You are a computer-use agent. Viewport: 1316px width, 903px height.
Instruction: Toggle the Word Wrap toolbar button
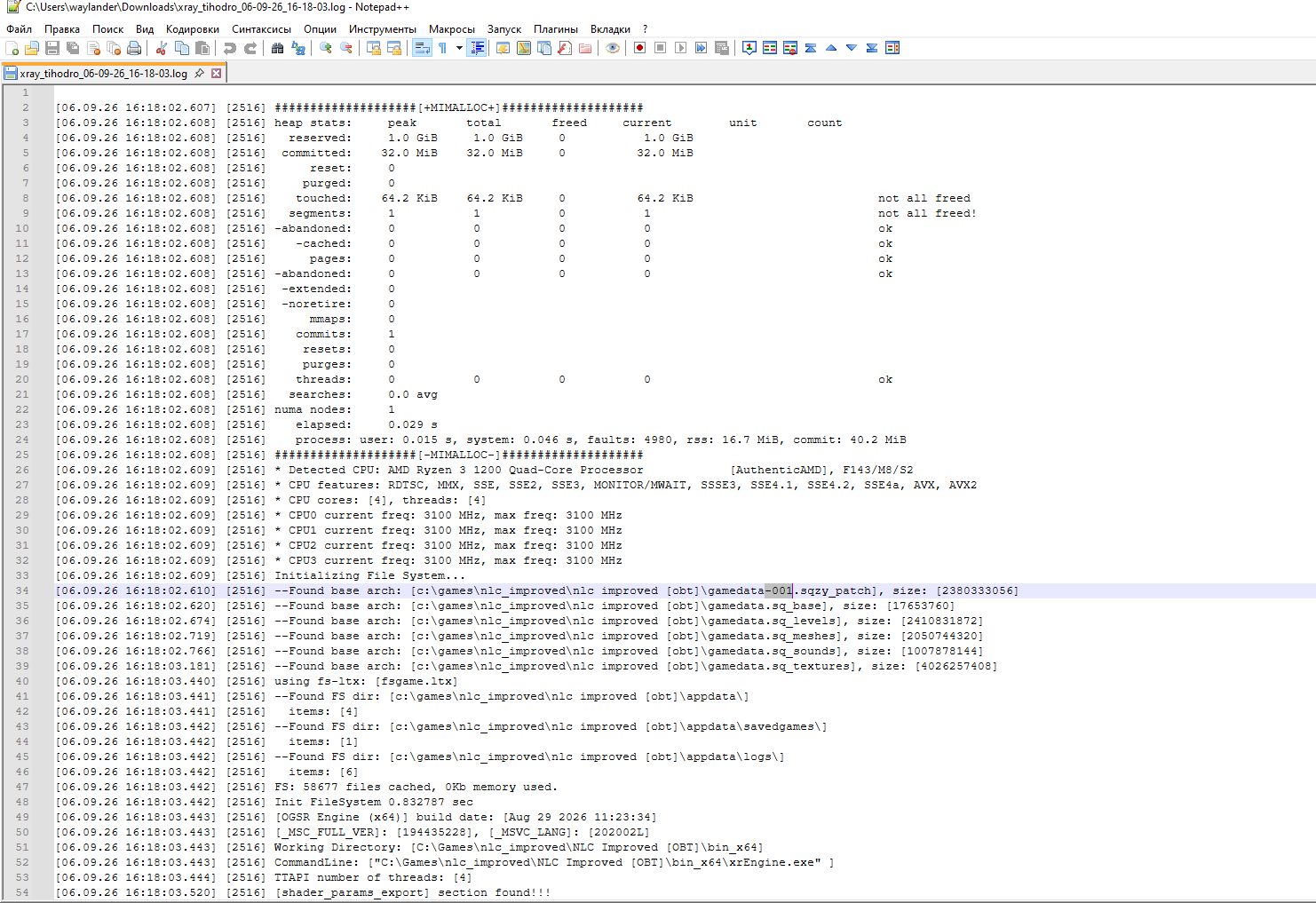click(422, 48)
